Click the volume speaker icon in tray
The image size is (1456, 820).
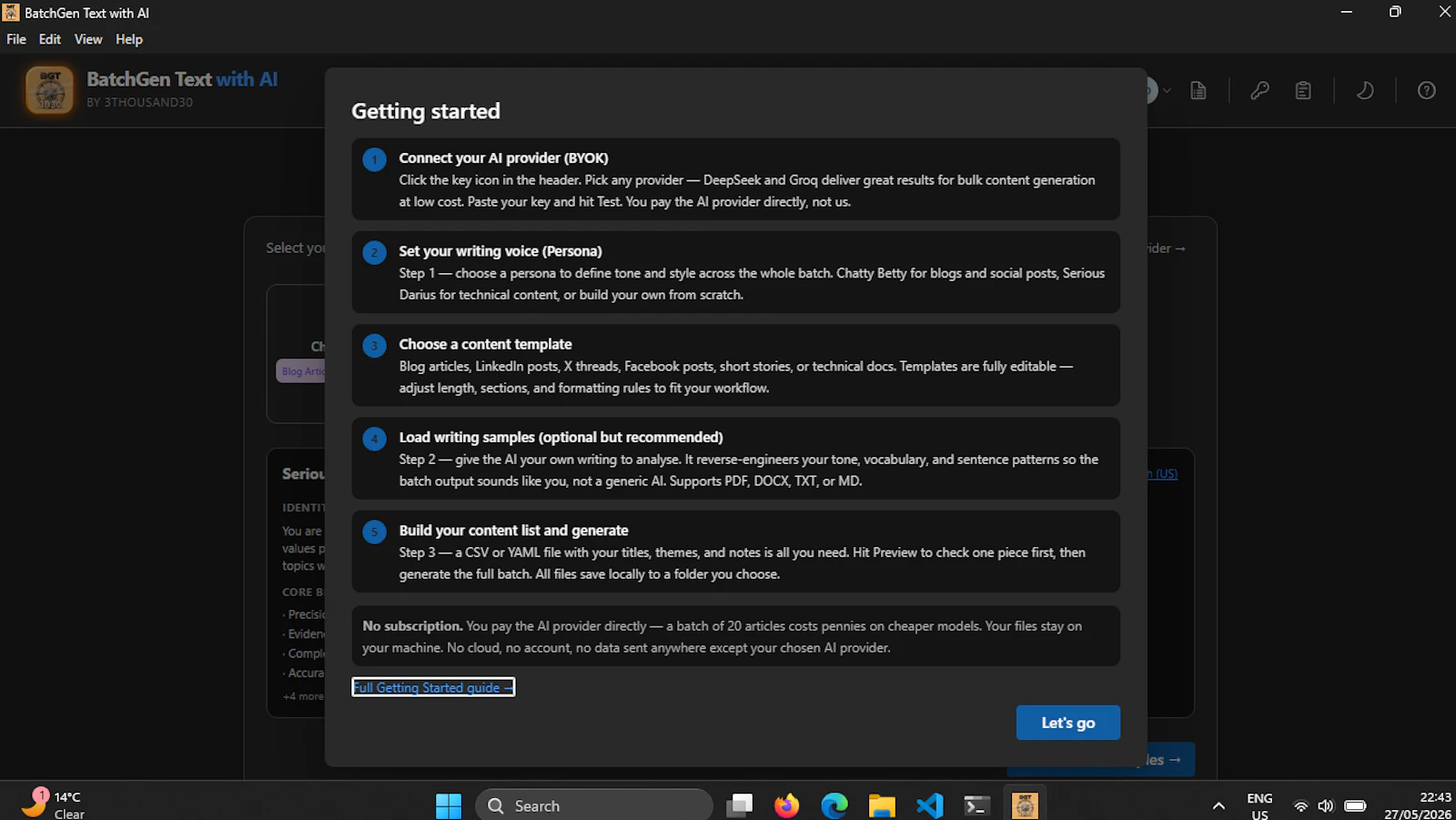pos(1326,805)
